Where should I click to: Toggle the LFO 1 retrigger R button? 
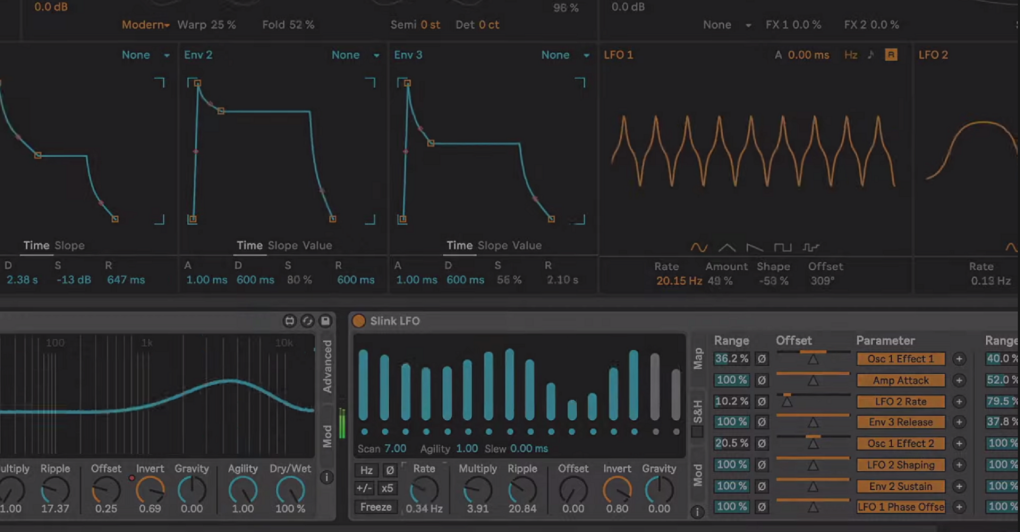(891, 55)
